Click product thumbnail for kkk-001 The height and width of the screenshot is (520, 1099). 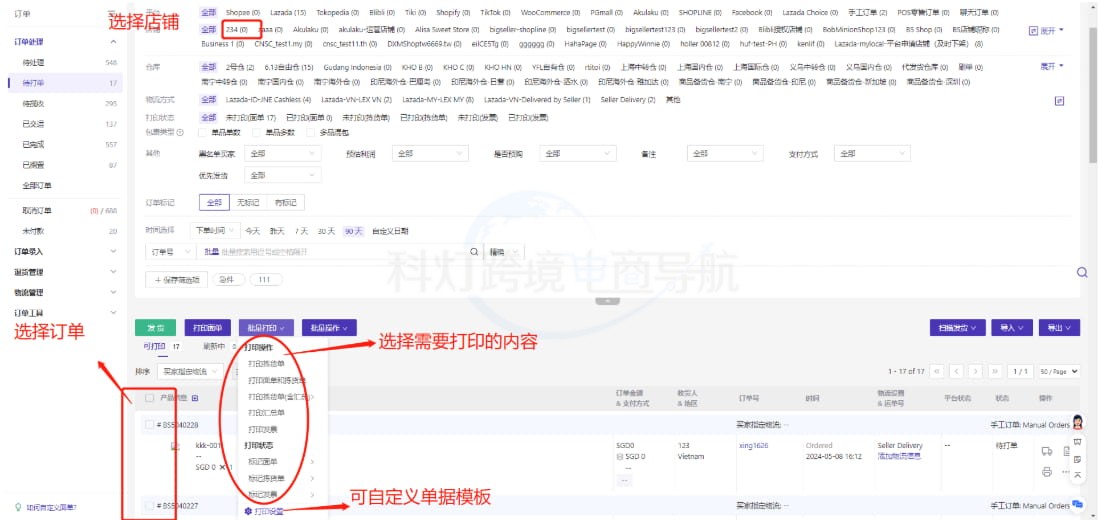pyautogui.click(x=176, y=446)
